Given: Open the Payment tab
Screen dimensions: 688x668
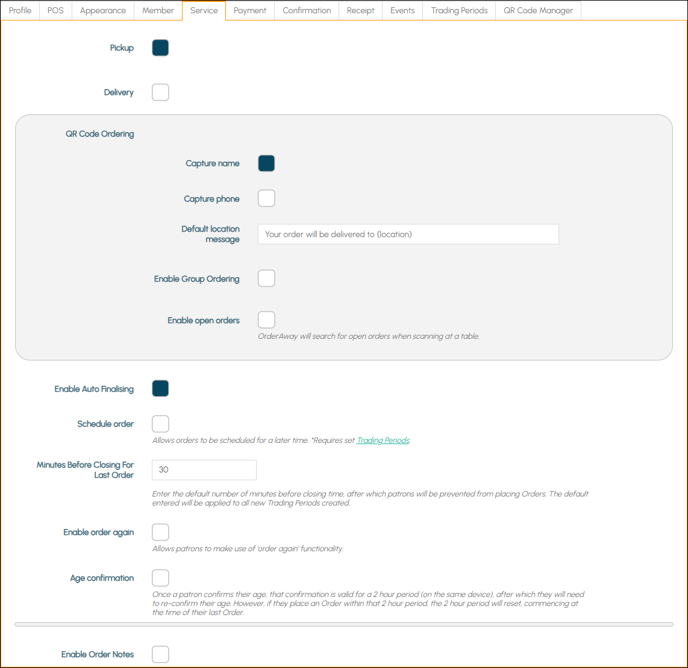Looking at the screenshot, I should 250,11.
